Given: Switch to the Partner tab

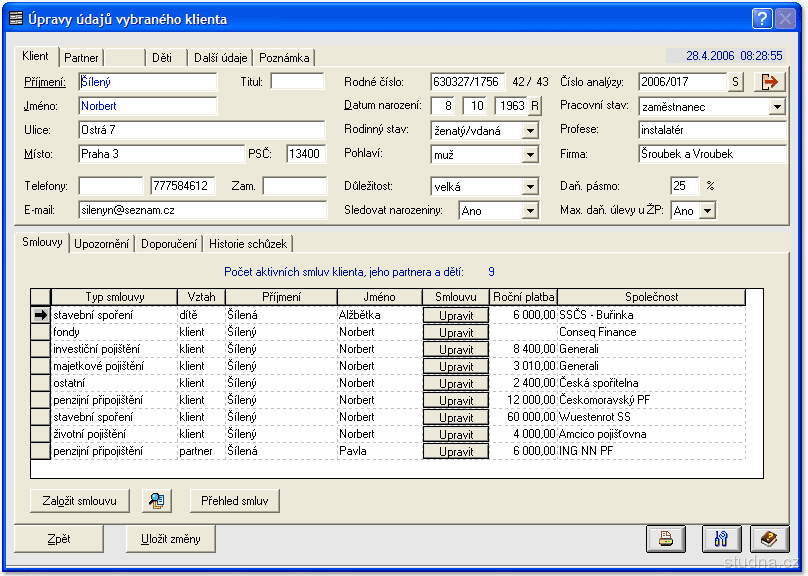Looking at the screenshot, I should point(81,58).
